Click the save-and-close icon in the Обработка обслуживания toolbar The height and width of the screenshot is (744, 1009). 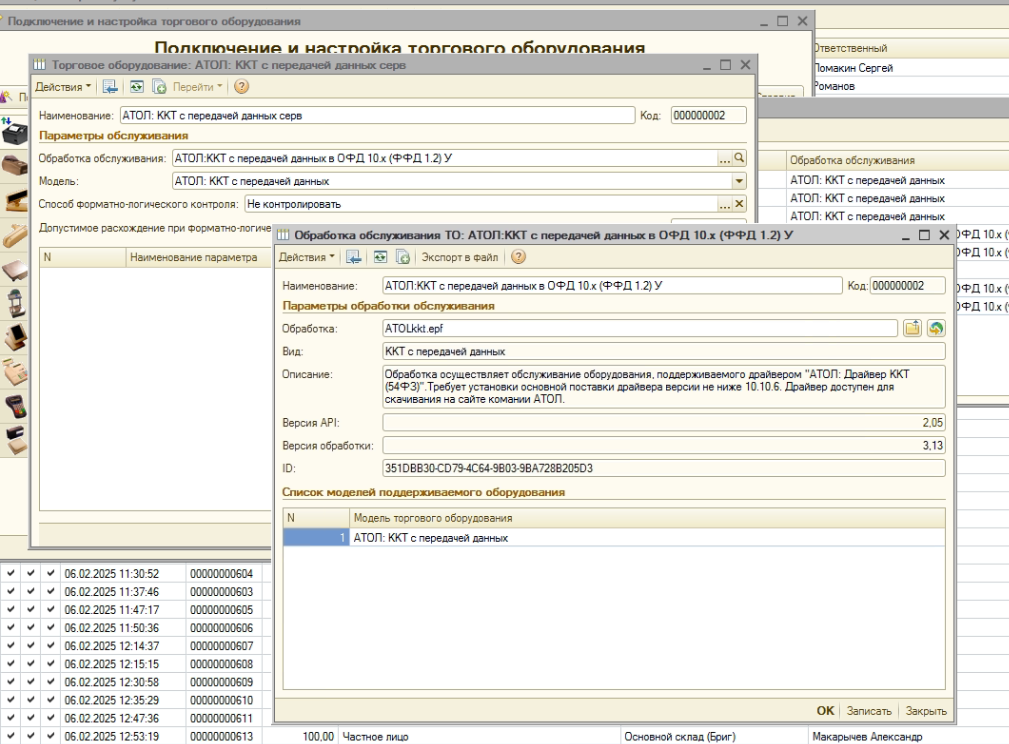[x=353, y=257]
